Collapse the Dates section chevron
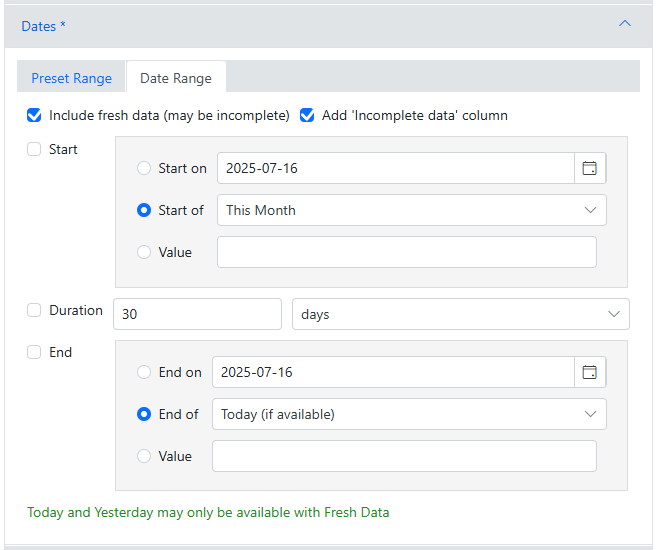The image size is (657, 550). point(625,24)
